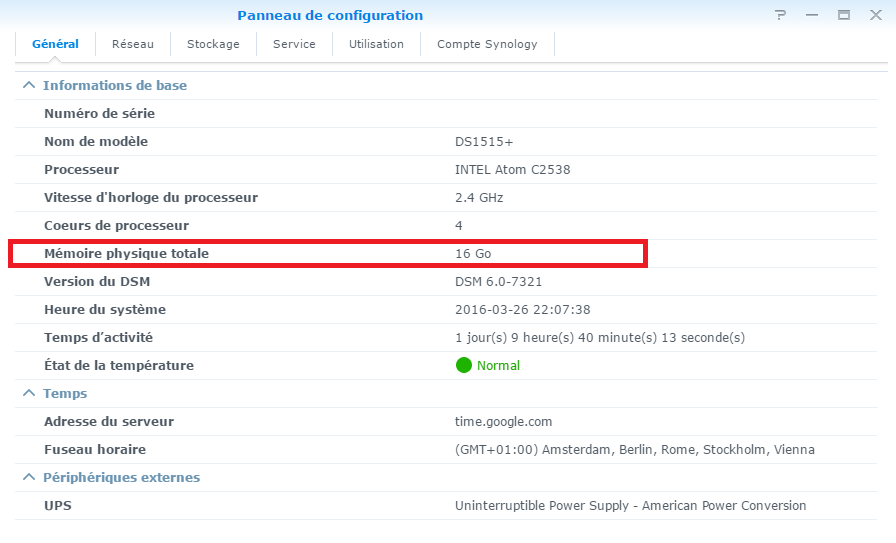The image size is (896, 543).
Task: Click the help question mark icon
Action: 781,16
